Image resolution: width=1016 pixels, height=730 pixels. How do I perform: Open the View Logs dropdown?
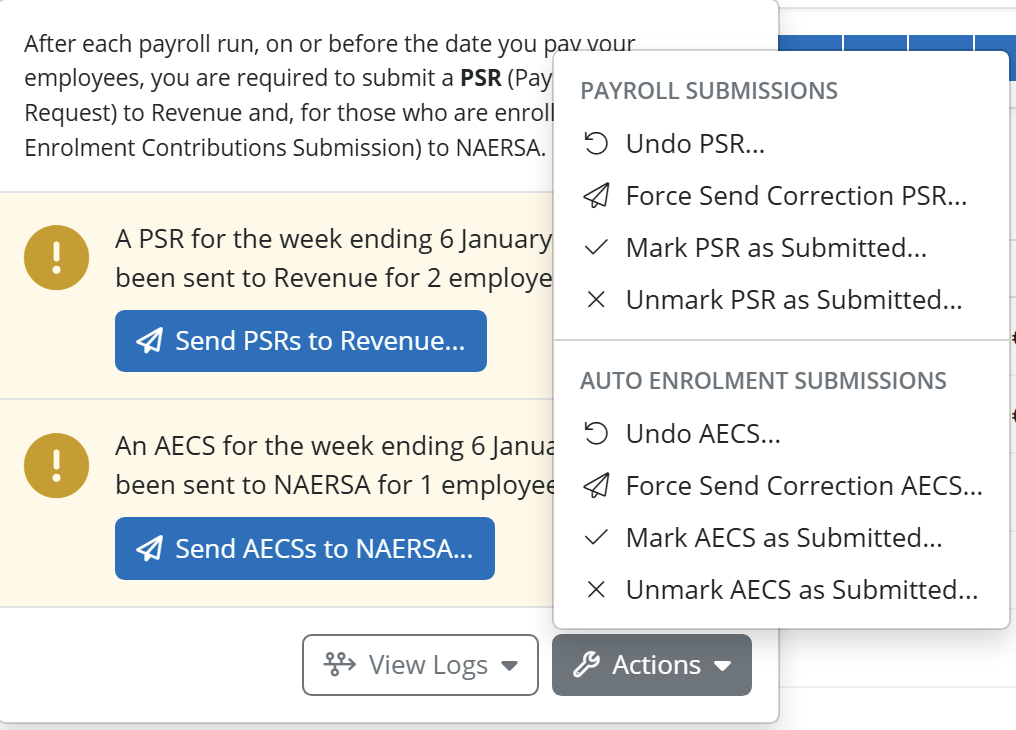coord(420,665)
